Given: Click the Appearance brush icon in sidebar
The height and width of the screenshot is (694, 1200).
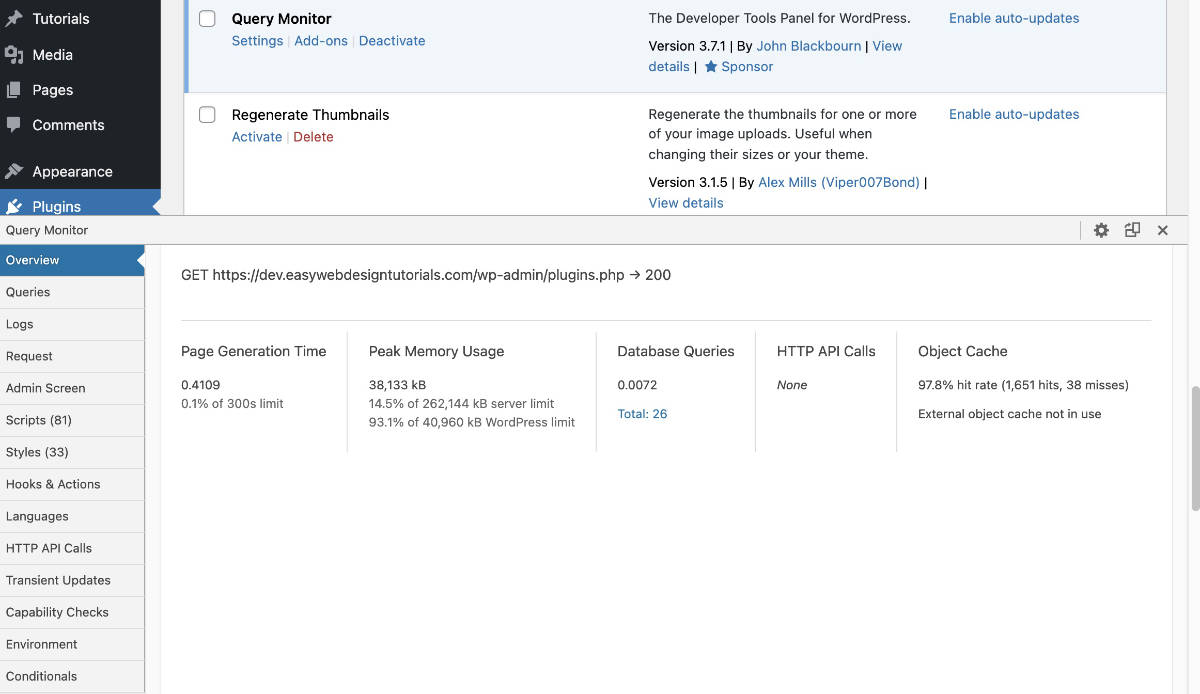Looking at the screenshot, I should pyautogui.click(x=14, y=171).
